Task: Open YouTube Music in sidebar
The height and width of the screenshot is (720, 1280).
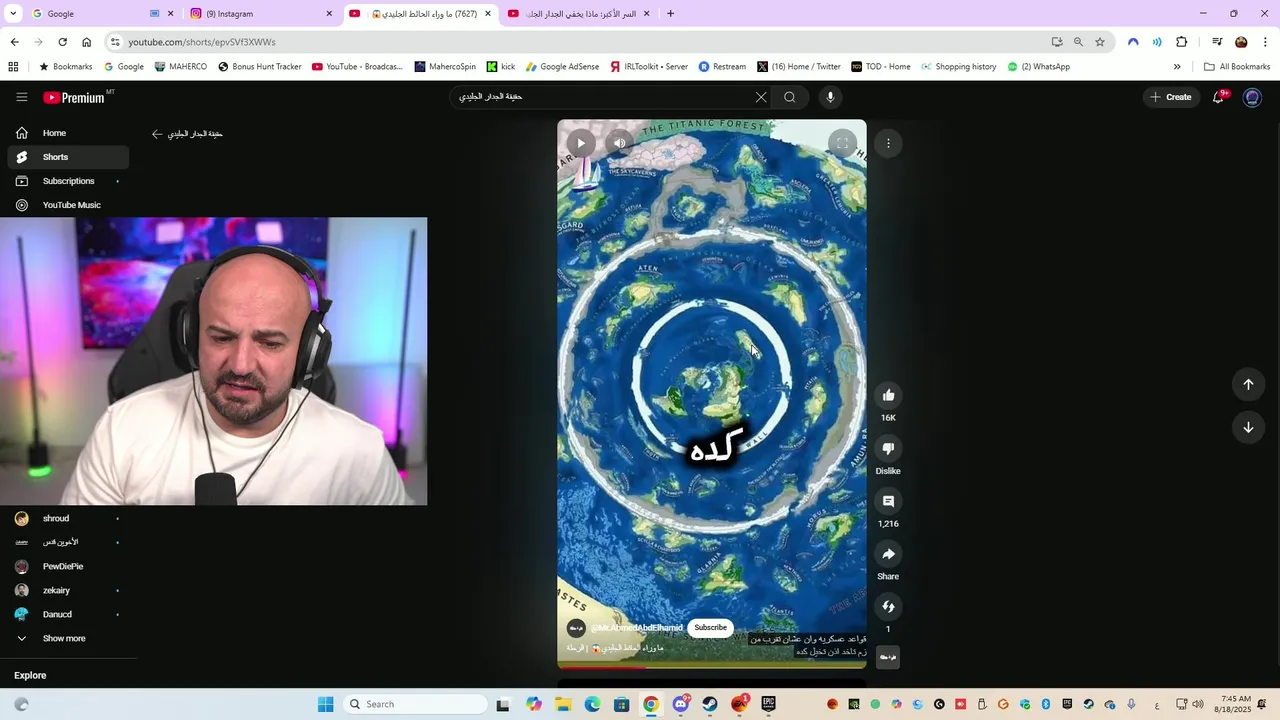Action: (66, 205)
